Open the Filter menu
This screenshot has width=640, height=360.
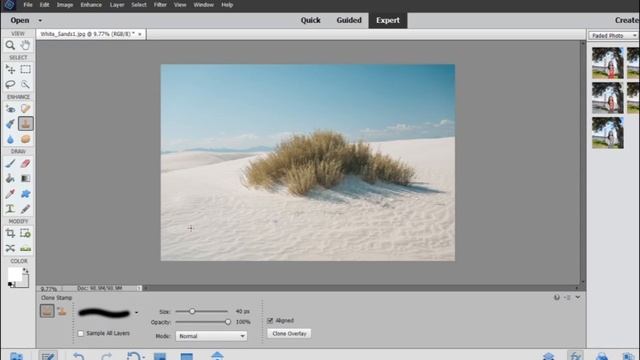(160, 5)
